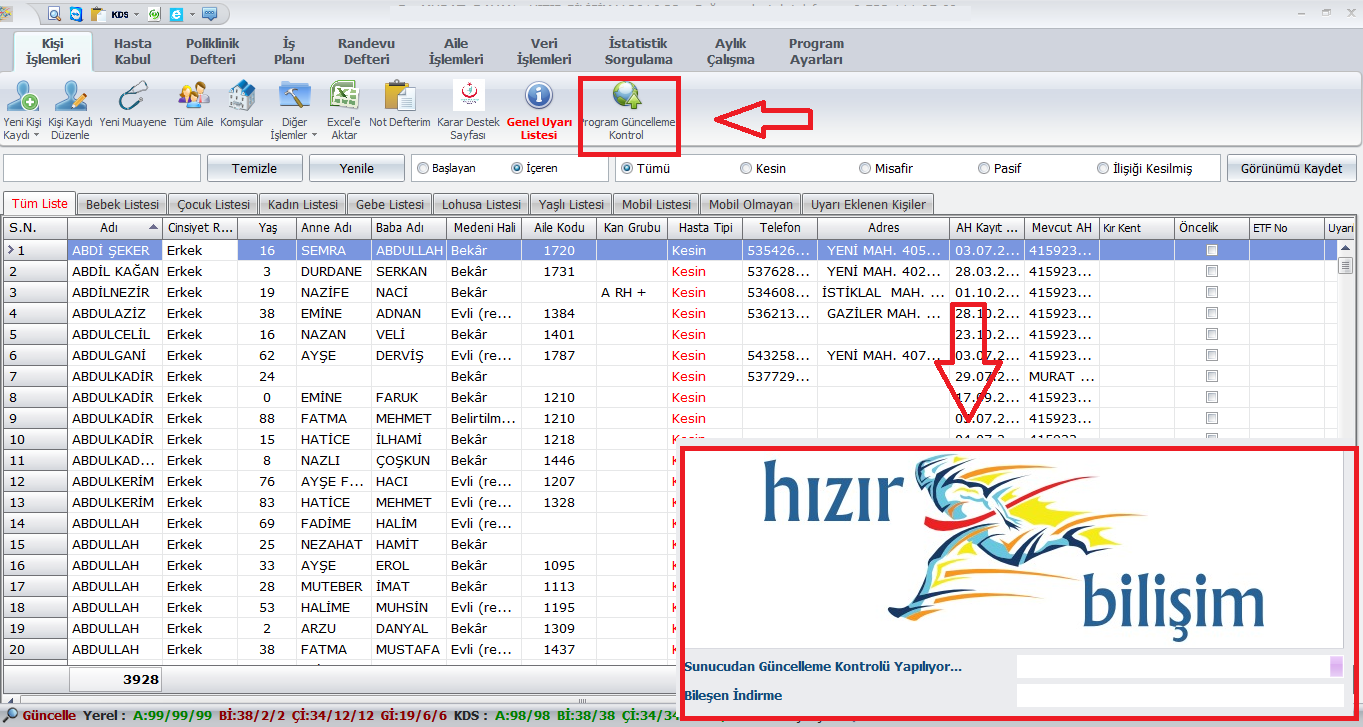Click Görünümü Kaydet button
Image resolution: width=1363 pixels, height=727 pixels.
coord(1291,168)
